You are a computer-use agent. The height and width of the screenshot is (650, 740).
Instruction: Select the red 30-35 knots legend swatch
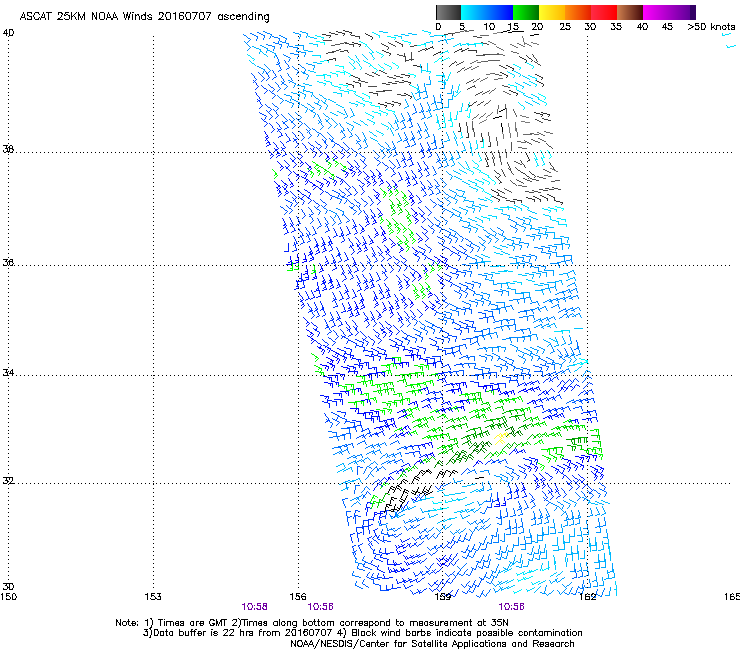click(604, 12)
